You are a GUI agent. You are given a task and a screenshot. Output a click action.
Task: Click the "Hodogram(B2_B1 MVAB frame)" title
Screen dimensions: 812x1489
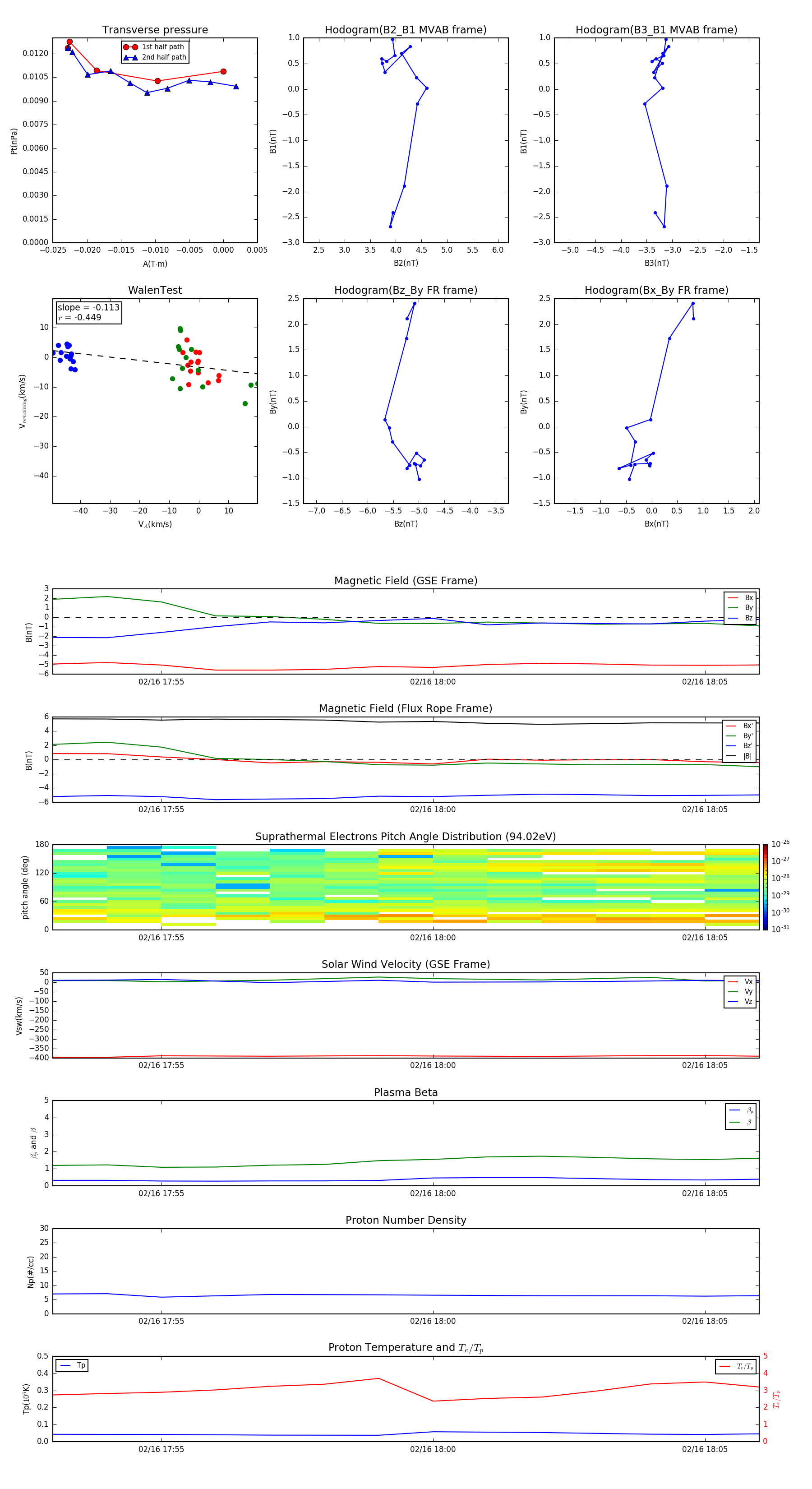coord(406,30)
